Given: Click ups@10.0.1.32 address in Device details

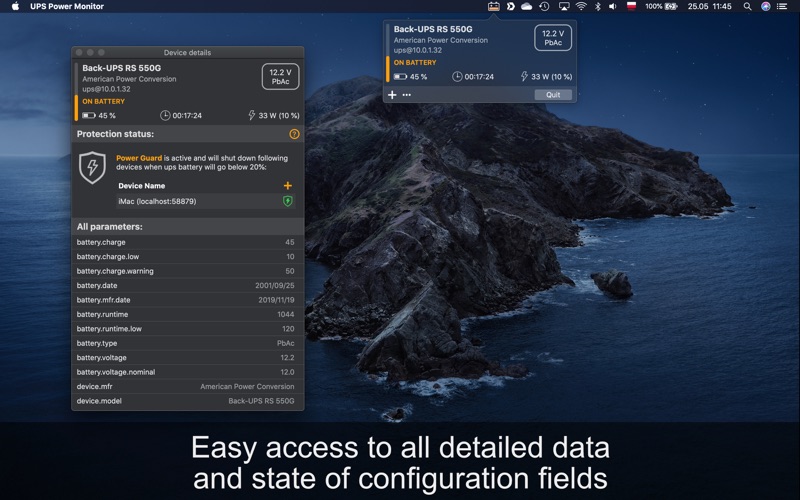Looking at the screenshot, I should click(x=106, y=89).
